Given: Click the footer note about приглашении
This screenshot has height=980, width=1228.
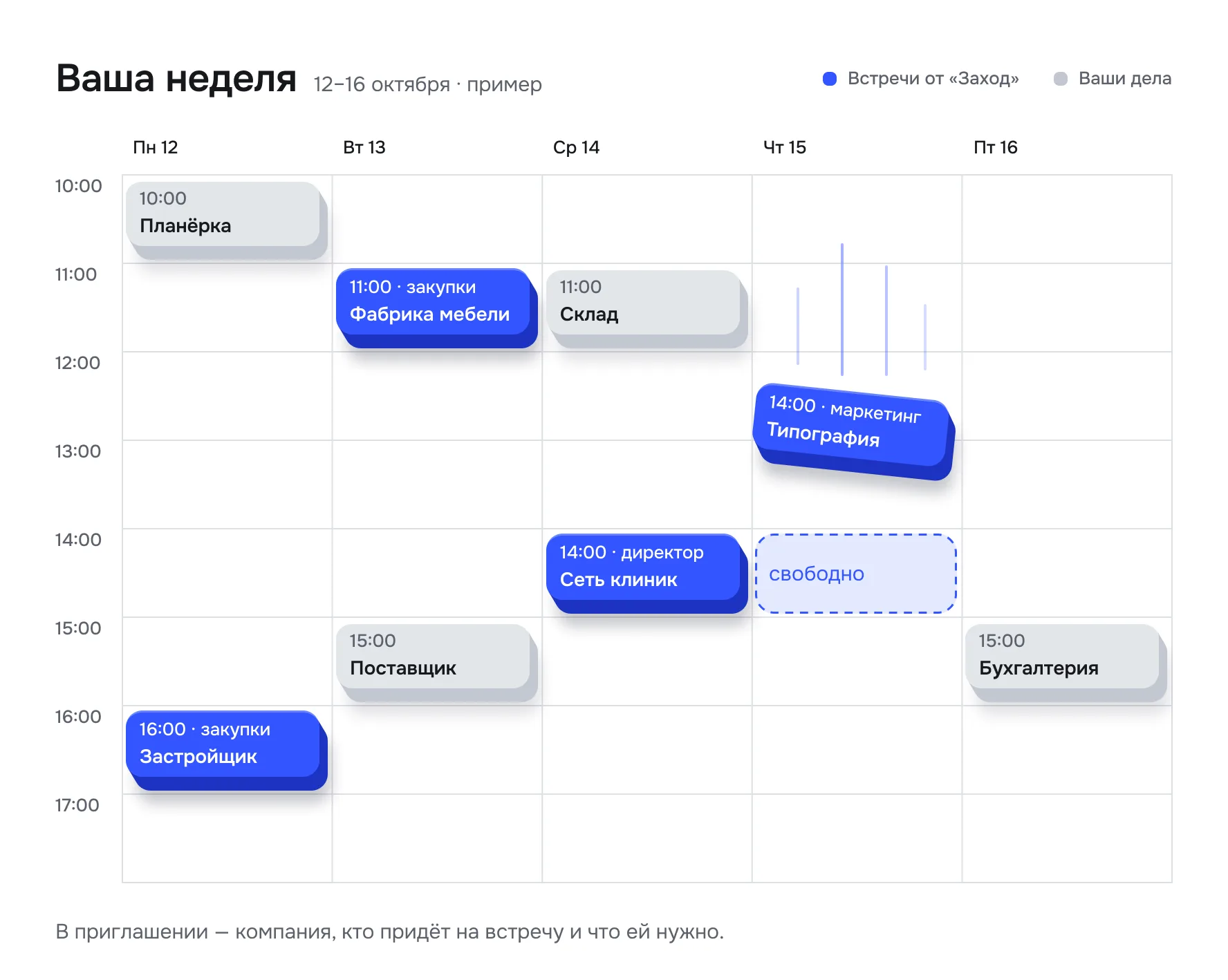Looking at the screenshot, I should tap(390, 932).
